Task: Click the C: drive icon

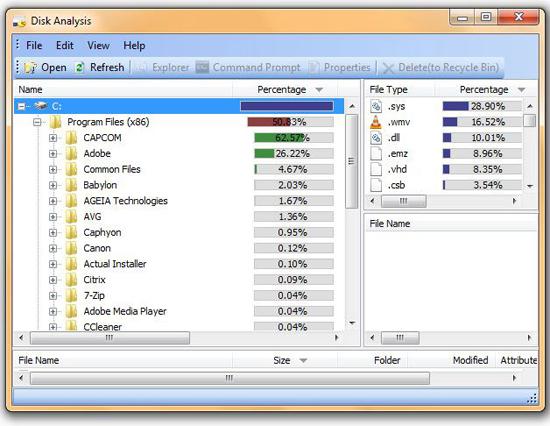Action: click(x=41, y=106)
